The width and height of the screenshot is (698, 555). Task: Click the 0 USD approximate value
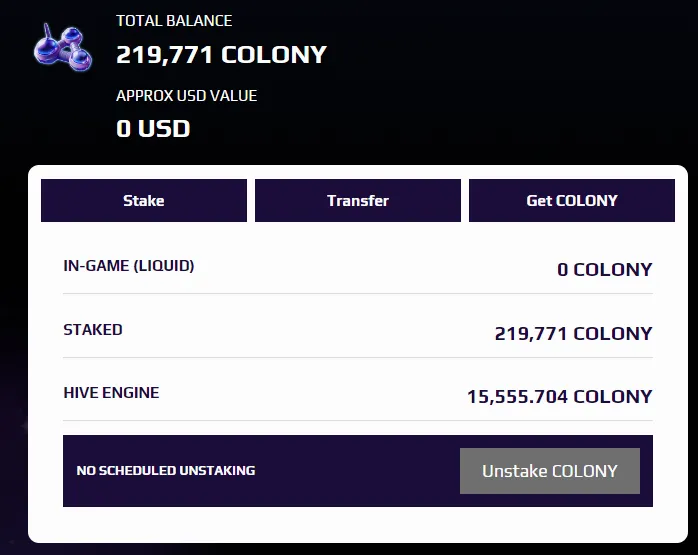[x=153, y=129]
